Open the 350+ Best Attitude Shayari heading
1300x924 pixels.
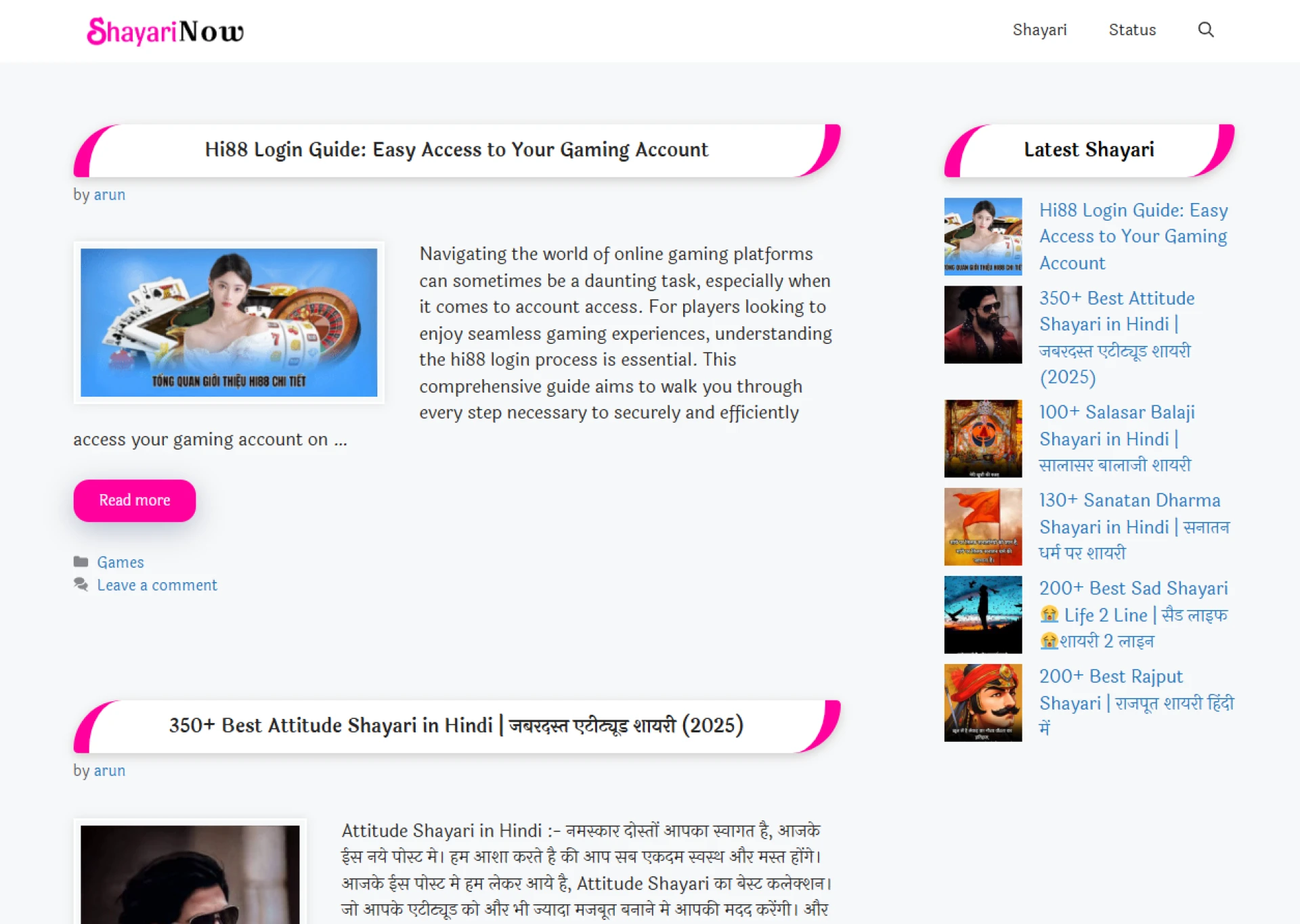pyautogui.click(x=456, y=726)
